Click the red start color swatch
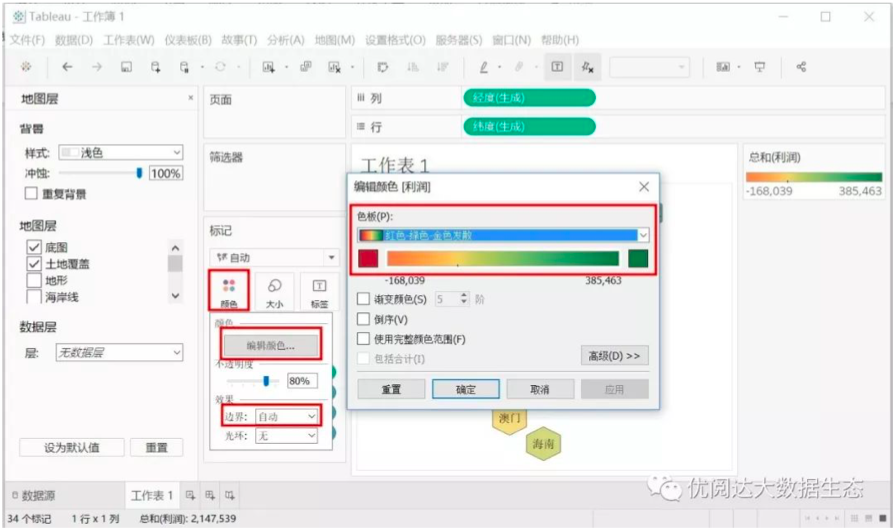 368,259
